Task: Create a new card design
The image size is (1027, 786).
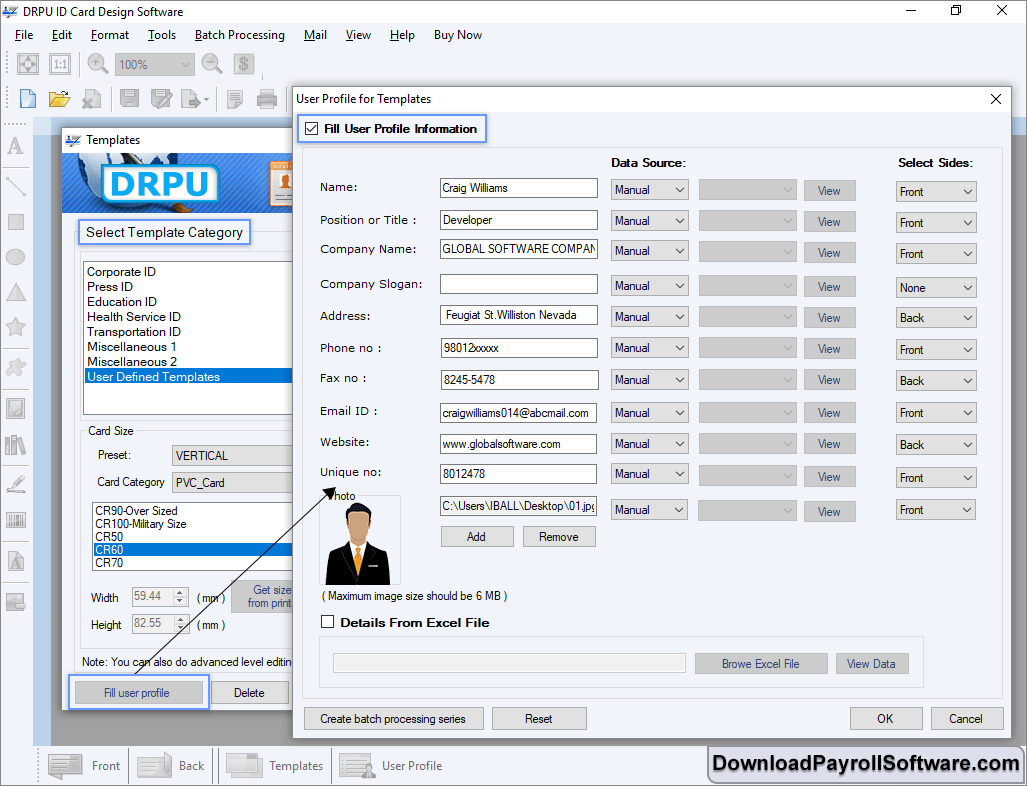Action: tap(27, 98)
